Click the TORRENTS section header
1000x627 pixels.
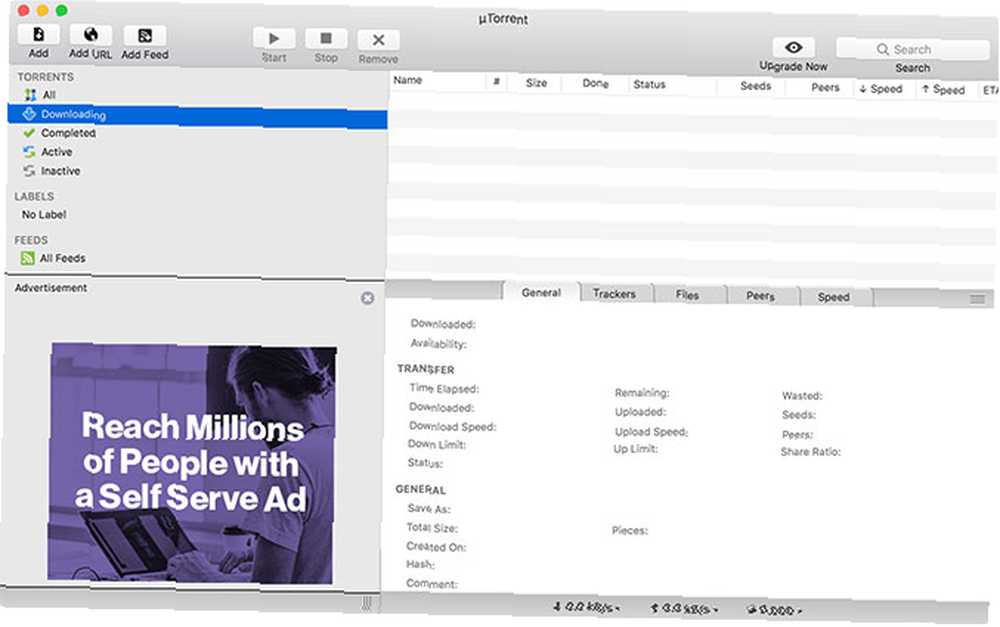[x=45, y=77]
